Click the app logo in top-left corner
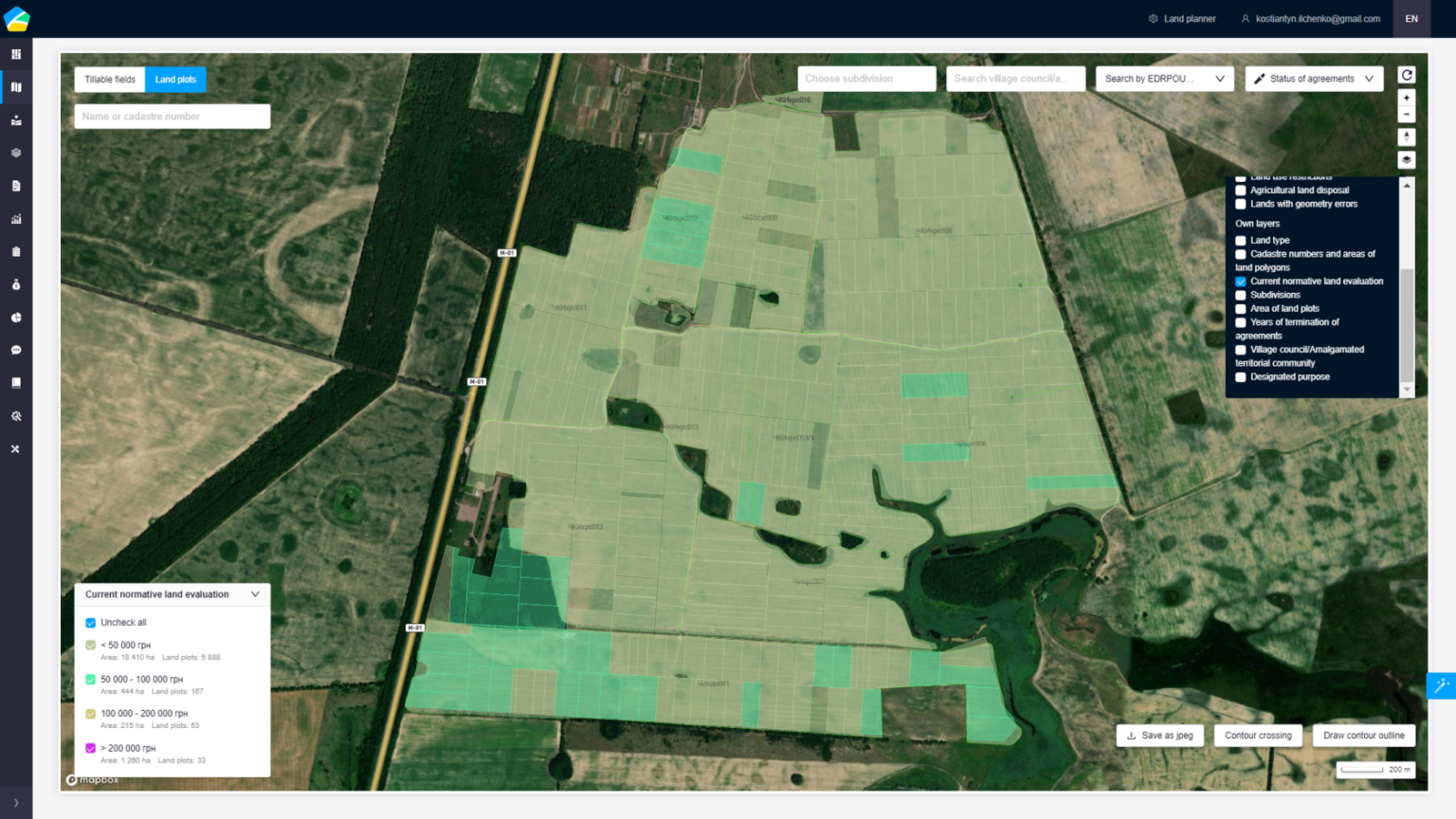Viewport: 1456px width, 819px height. [17, 18]
